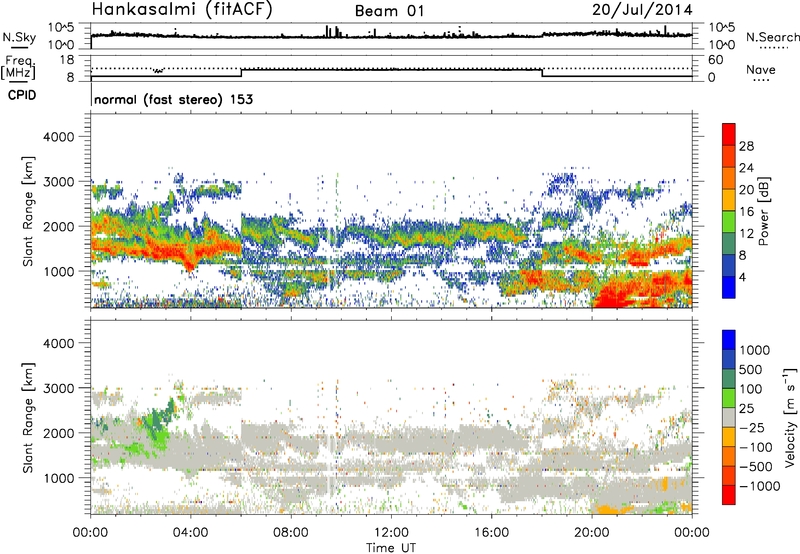Select the −1000 label on Velocity colorbar
The width and height of the screenshot is (800, 554).
(760, 486)
